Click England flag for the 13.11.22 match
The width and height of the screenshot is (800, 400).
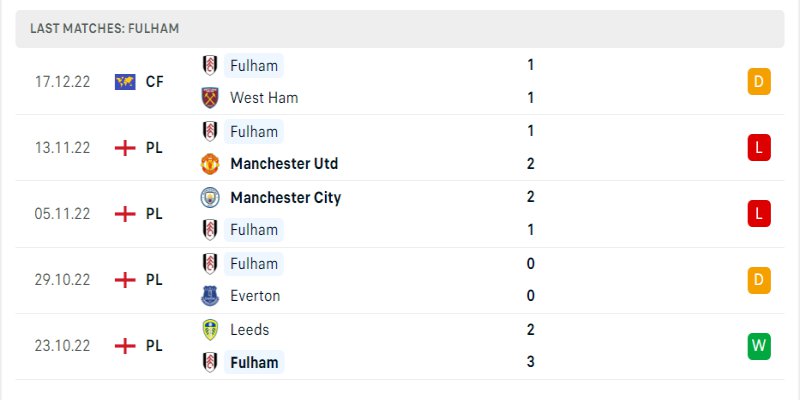(x=125, y=148)
